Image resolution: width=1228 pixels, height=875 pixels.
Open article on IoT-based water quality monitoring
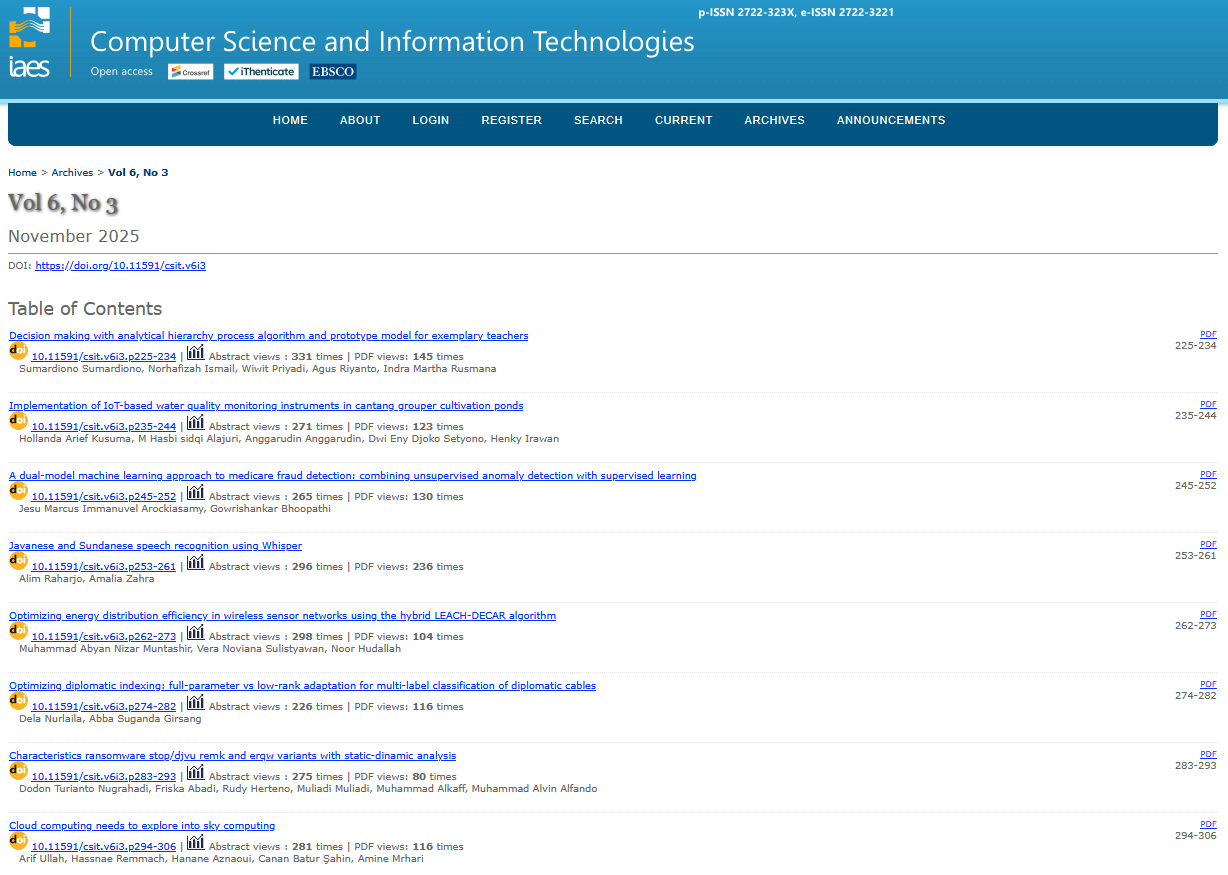pos(266,406)
